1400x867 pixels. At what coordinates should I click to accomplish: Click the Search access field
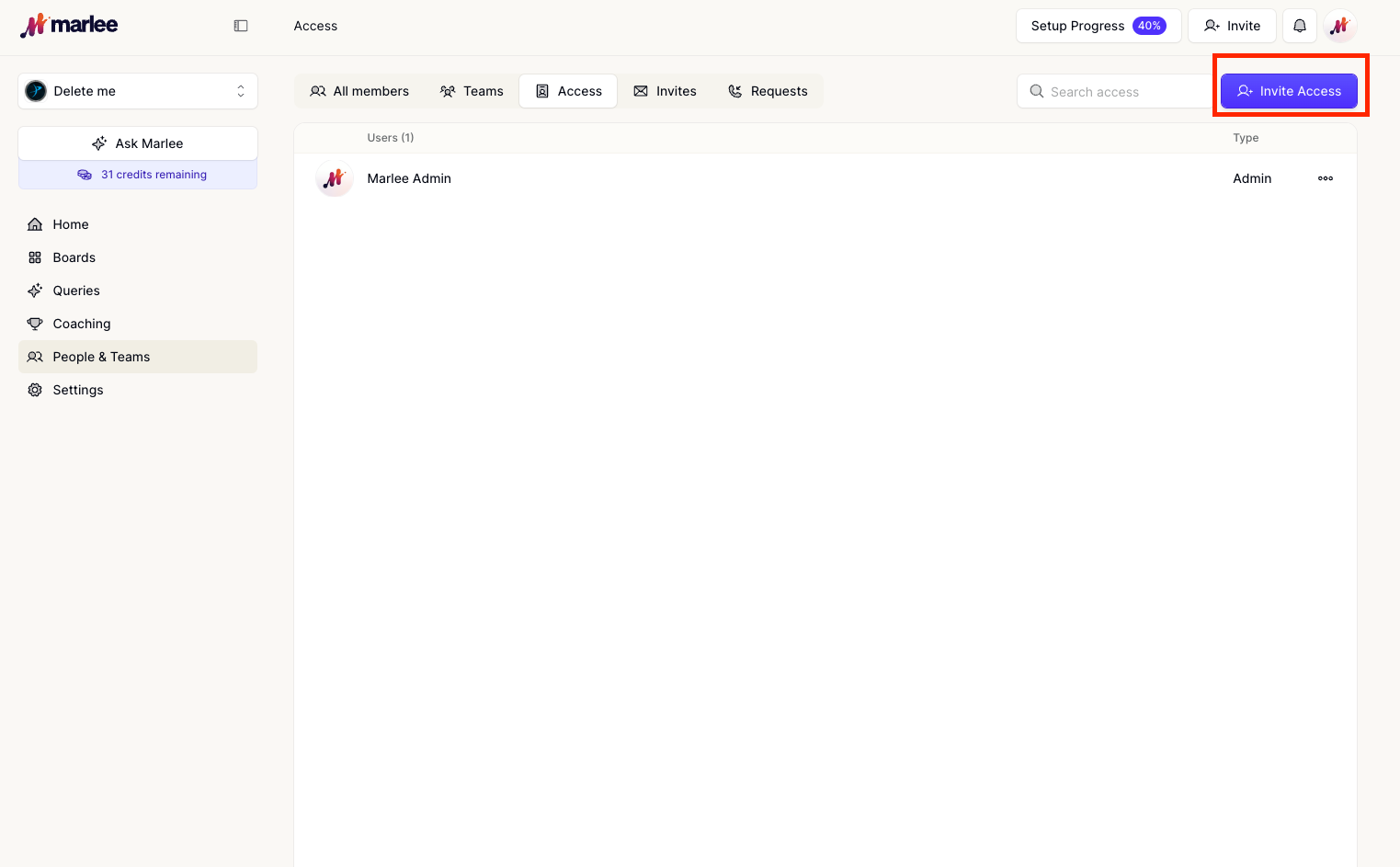coord(1116,91)
